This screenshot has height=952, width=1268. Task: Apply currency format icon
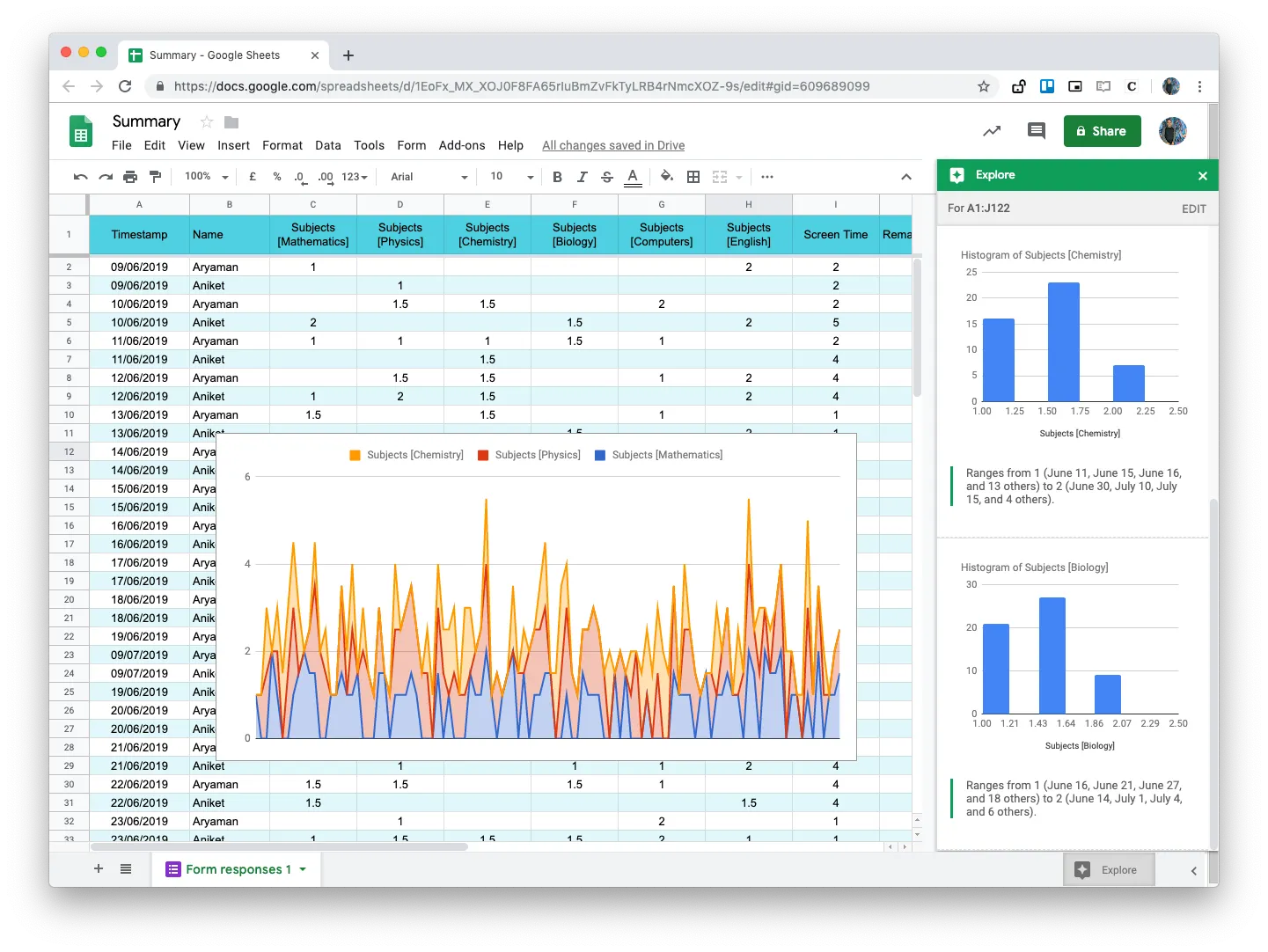(253, 177)
